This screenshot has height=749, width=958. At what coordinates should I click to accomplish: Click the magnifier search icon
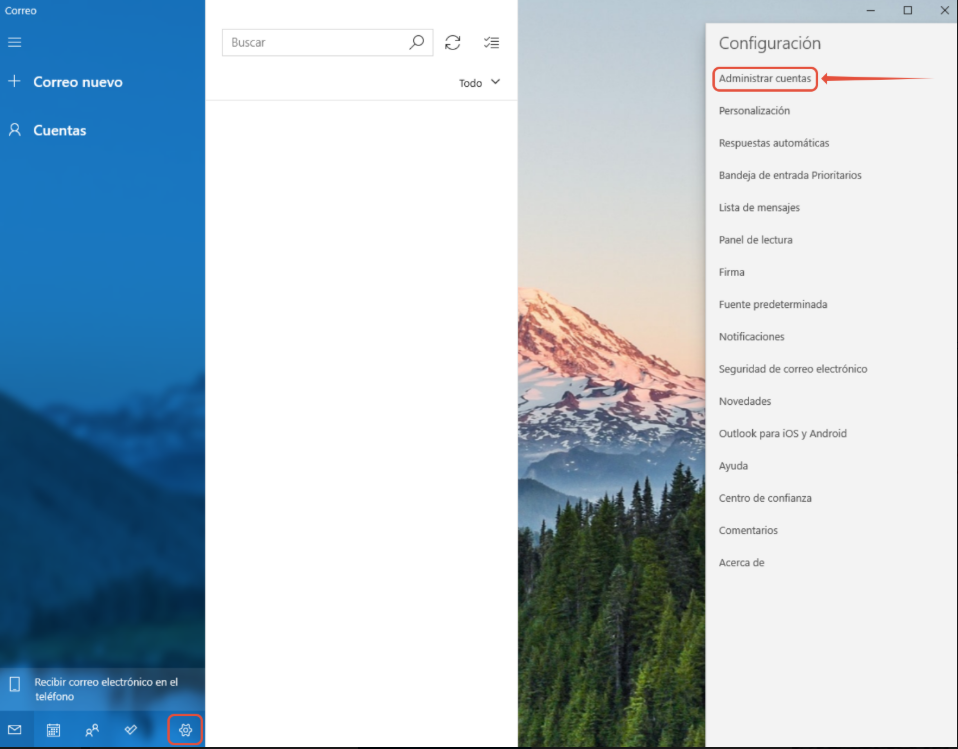tap(417, 42)
